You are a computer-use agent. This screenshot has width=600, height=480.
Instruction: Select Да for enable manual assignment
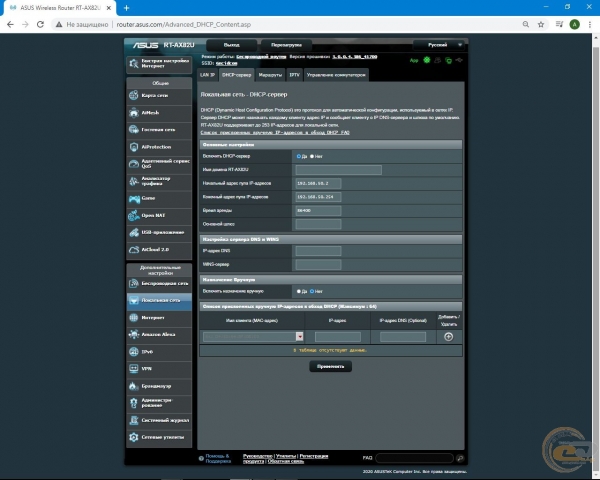[298, 291]
